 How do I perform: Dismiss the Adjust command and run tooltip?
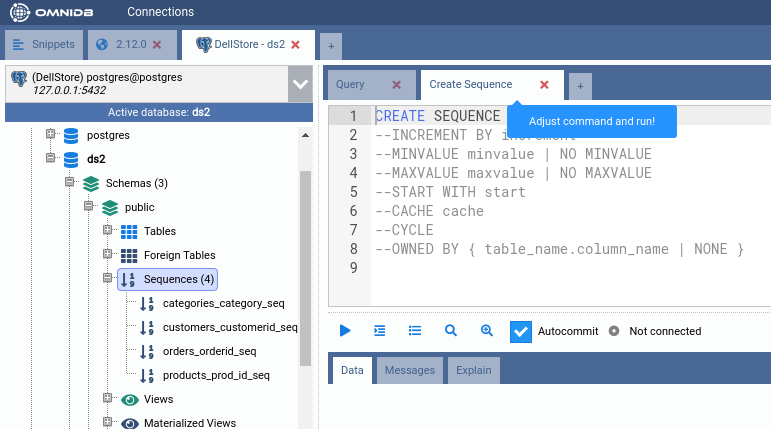pos(592,122)
